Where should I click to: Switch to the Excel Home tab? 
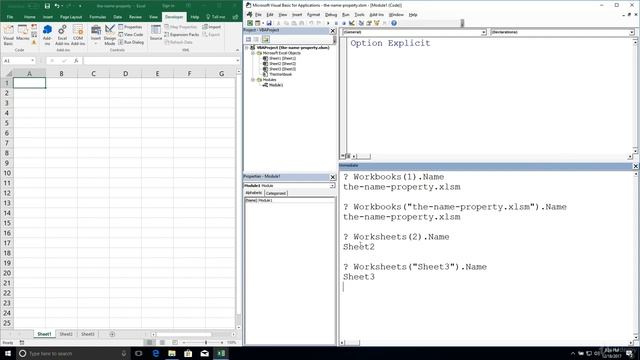point(29,17)
